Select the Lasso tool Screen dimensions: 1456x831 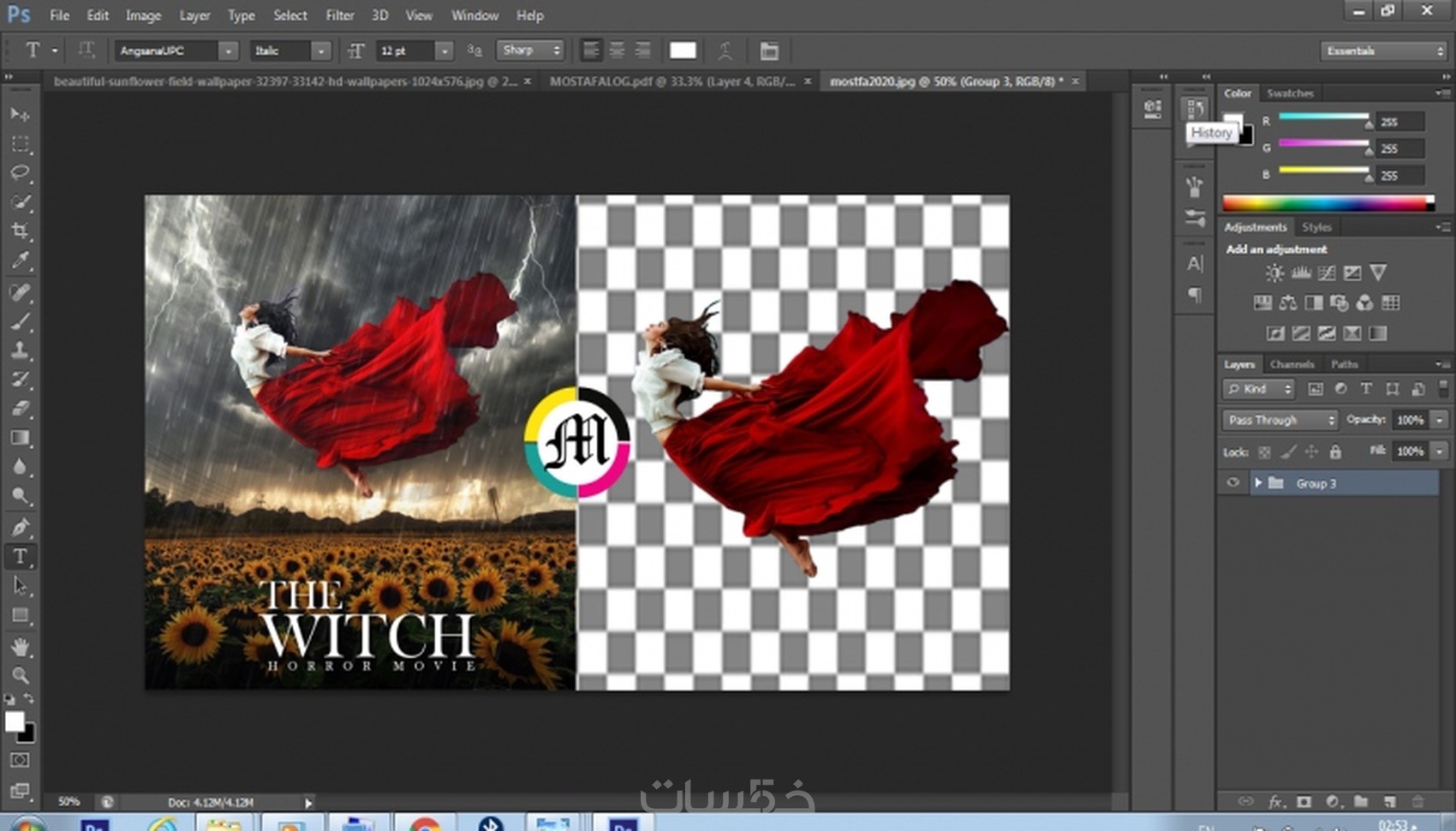[x=21, y=173]
